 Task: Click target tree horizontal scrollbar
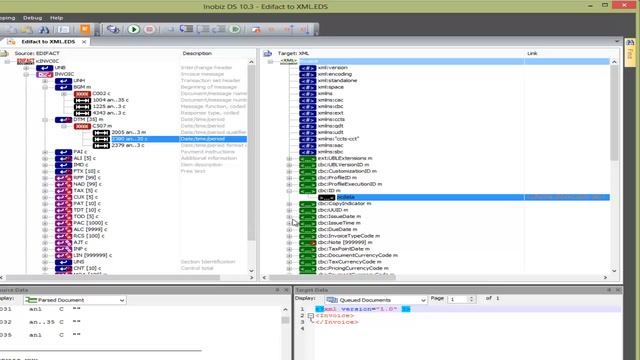(332, 277)
